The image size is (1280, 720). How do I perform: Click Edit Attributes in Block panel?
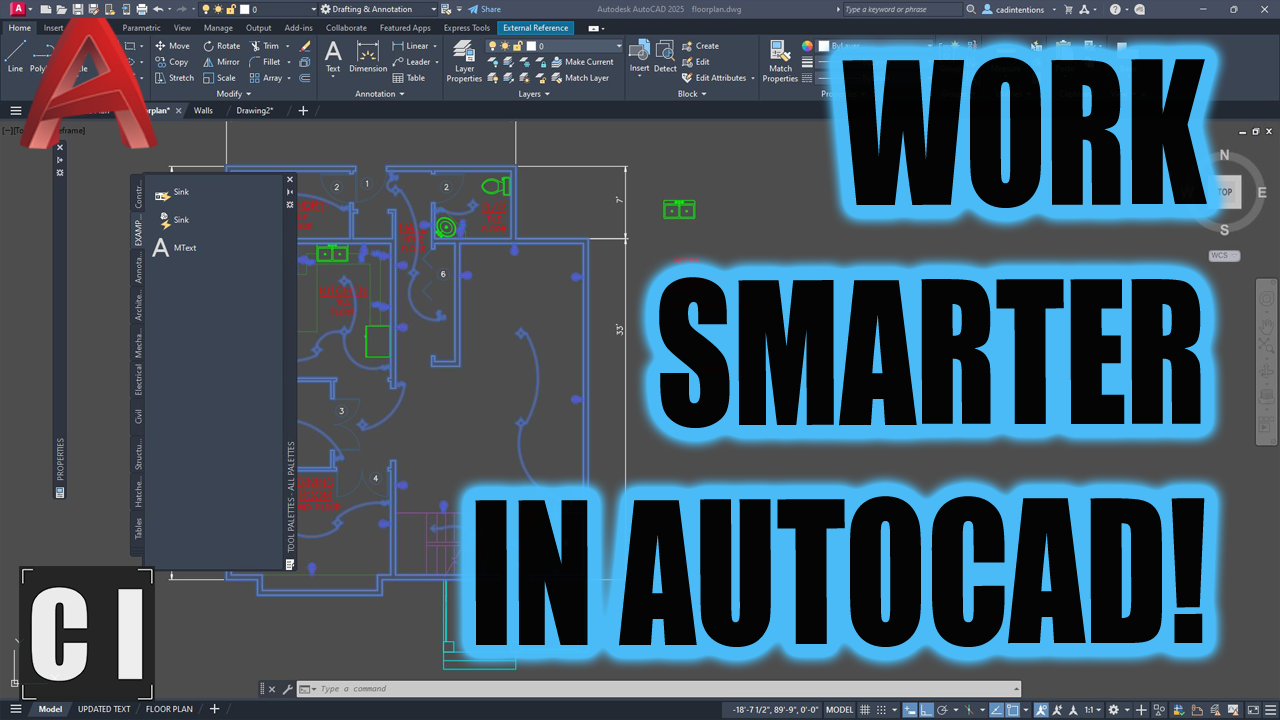715,78
